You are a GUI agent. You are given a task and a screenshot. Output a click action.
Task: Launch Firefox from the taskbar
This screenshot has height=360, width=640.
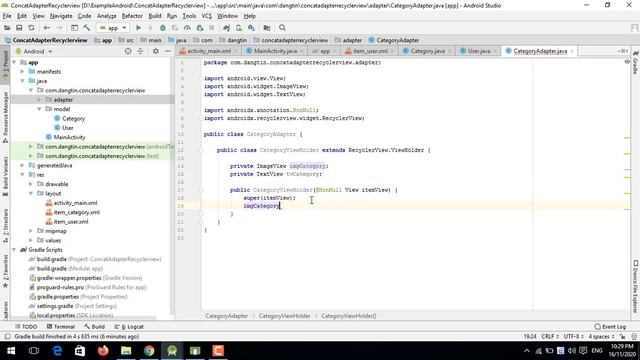click(x=103, y=351)
